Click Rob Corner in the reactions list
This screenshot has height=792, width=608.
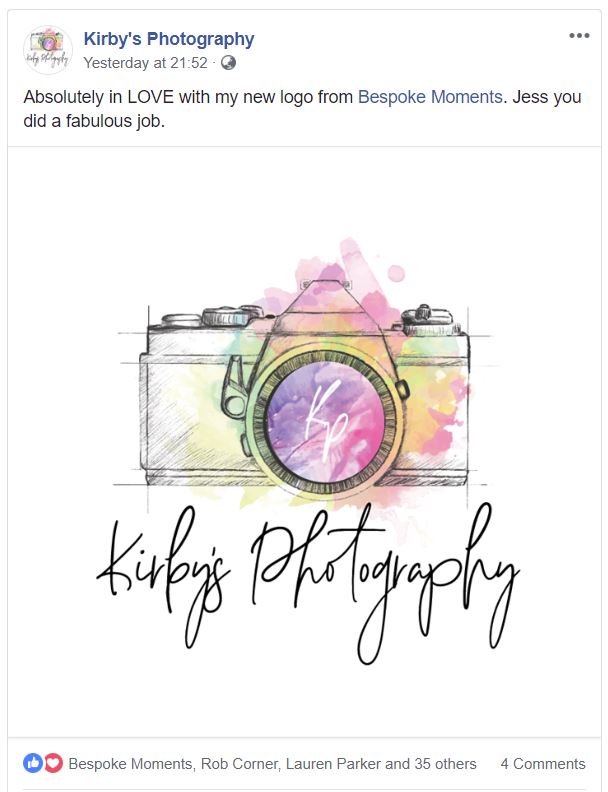(239, 764)
